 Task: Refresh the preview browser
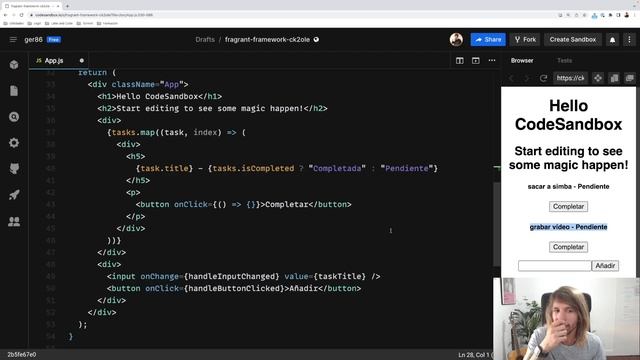[x=543, y=78]
